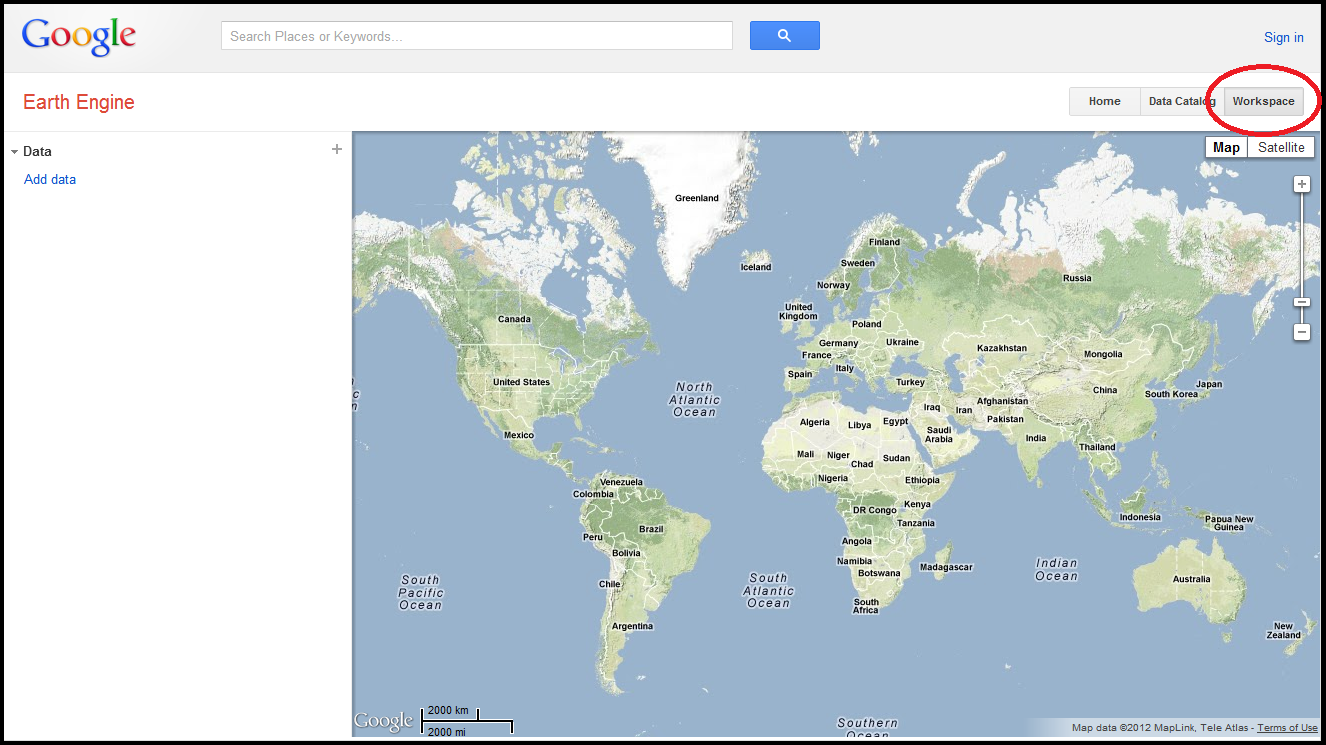Image resolution: width=1326 pixels, height=745 pixels.
Task: Click the Indonesia label on the map
Action: coord(1140,517)
